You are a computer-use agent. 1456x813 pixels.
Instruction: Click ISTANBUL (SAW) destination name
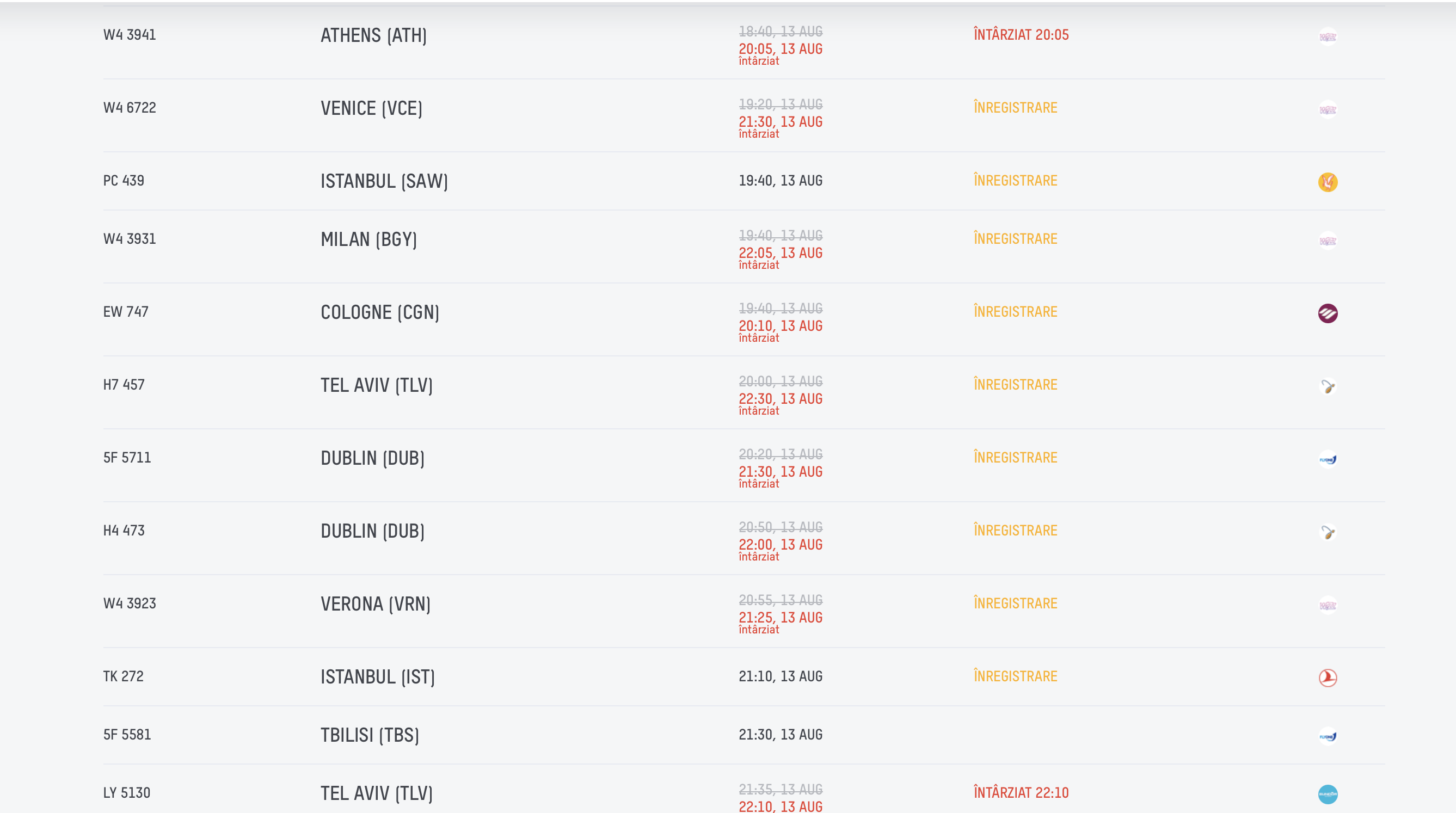tap(384, 181)
